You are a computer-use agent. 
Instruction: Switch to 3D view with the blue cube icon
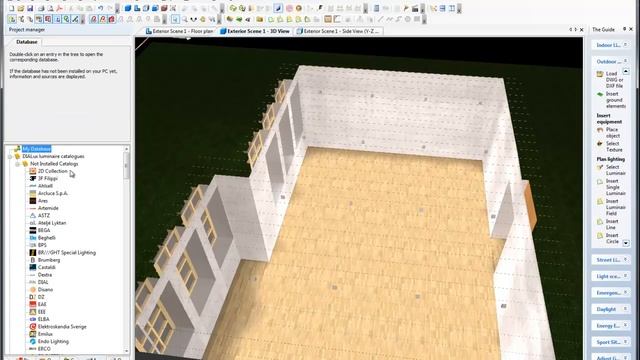(128, 8)
